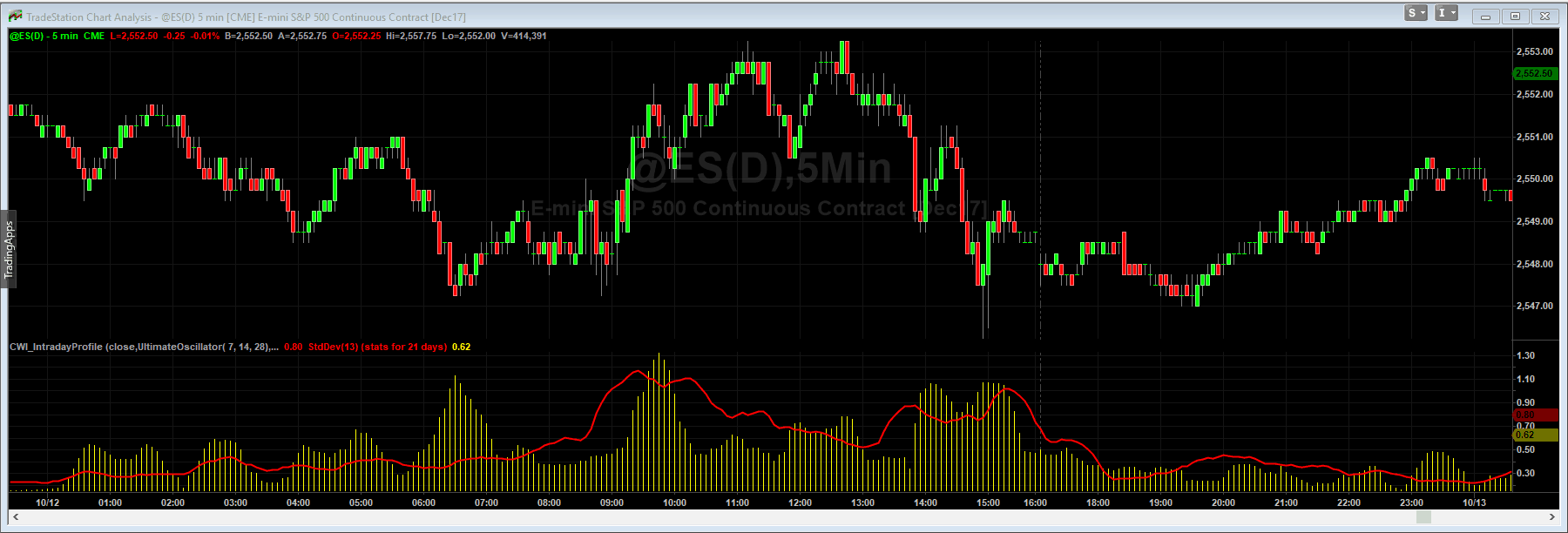Click the 23:00 time axis label
The height and width of the screenshot is (533, 1568).
coord(1411,503)
